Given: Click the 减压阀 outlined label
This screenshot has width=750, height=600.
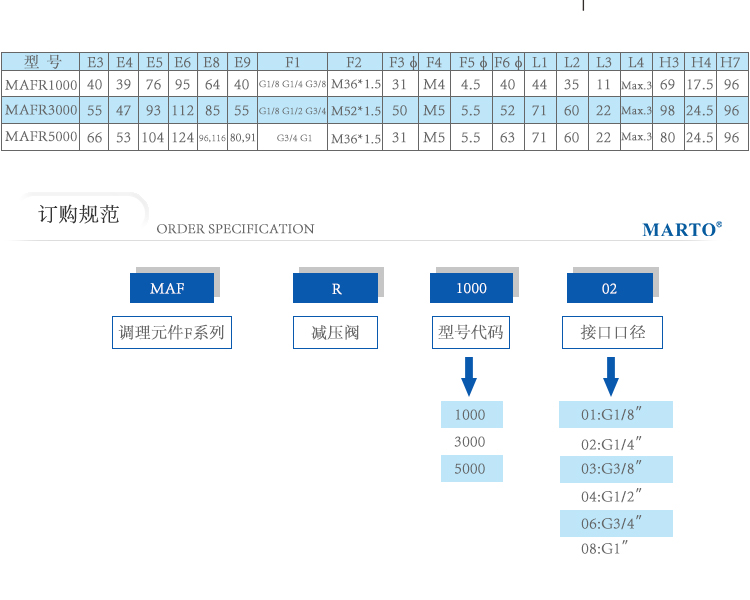Looking at the screenshot, I should [335, 333].
